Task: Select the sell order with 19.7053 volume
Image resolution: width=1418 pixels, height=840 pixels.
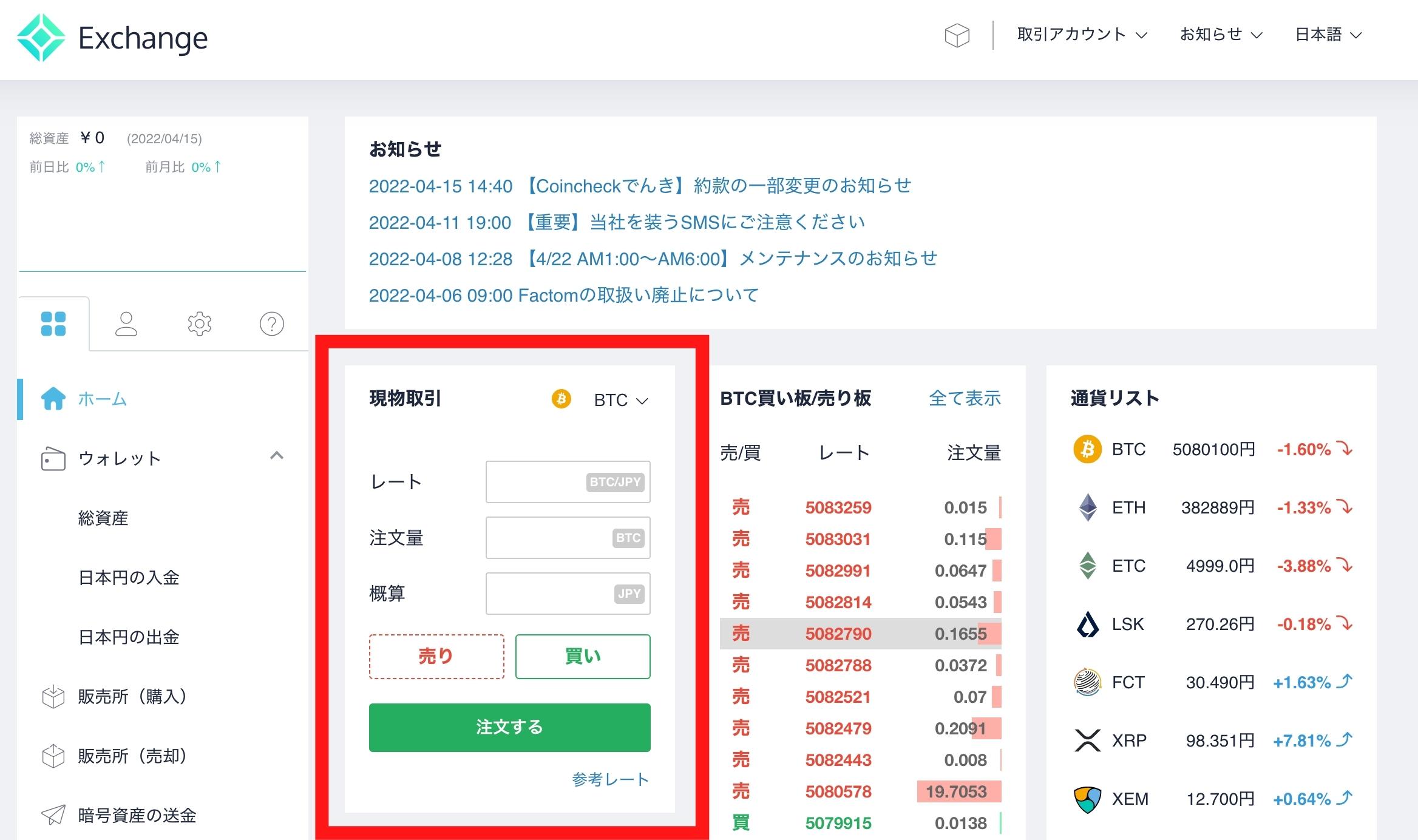Action: click(x=861, y=791)
